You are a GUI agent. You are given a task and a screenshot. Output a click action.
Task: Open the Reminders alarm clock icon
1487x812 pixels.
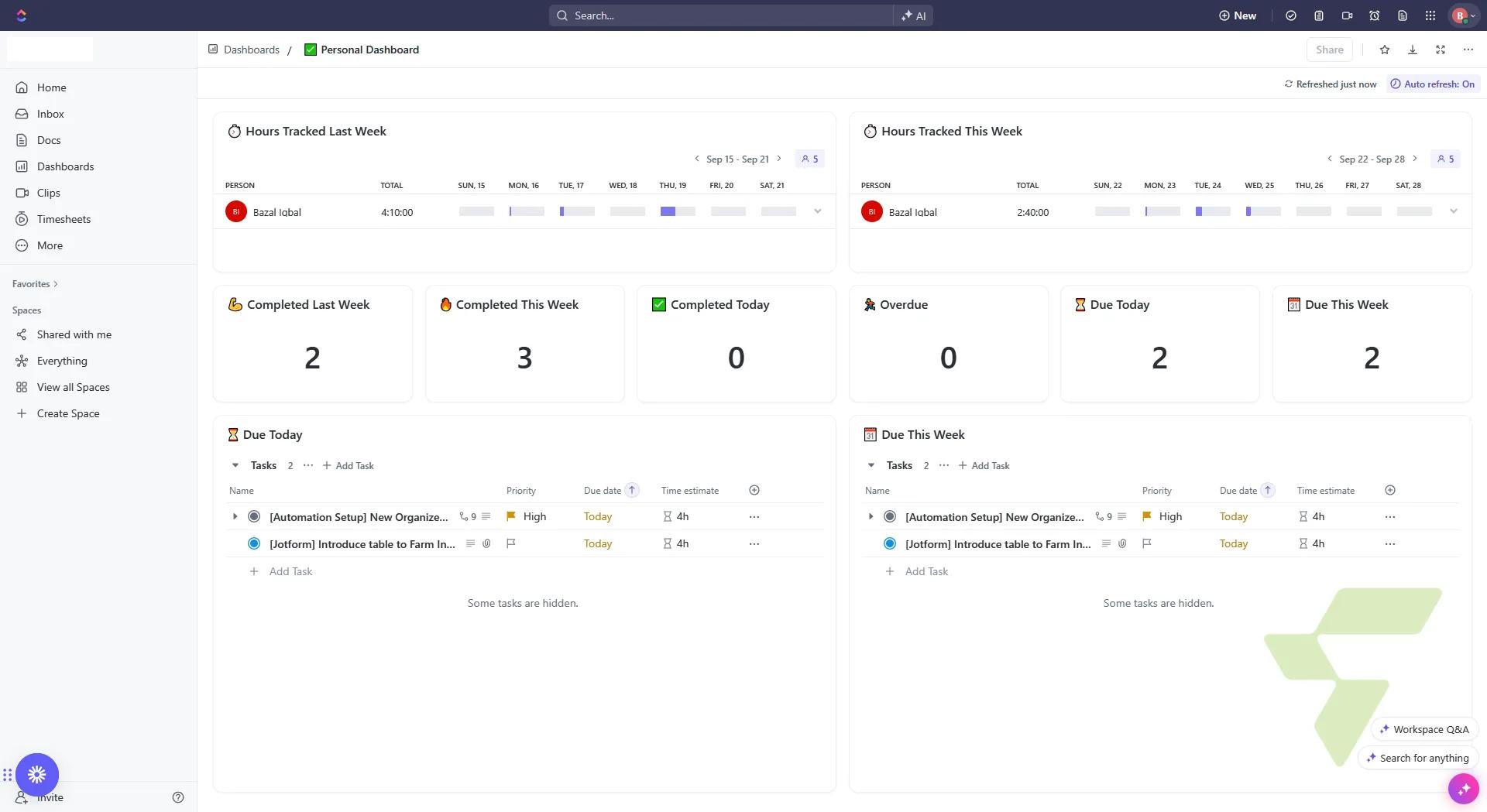click(1375, 15)
